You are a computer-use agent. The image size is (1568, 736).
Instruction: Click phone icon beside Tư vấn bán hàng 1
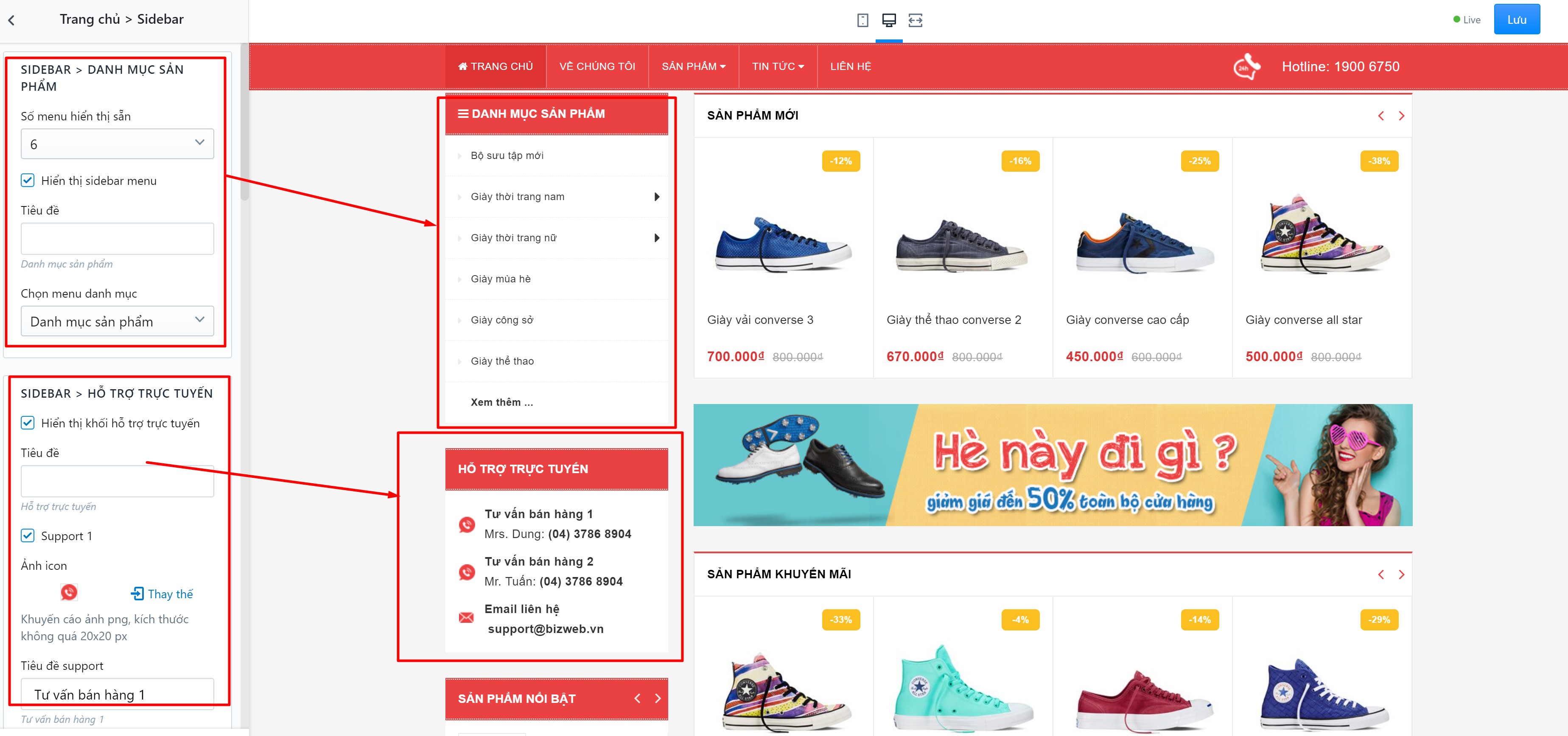(467, 524)
